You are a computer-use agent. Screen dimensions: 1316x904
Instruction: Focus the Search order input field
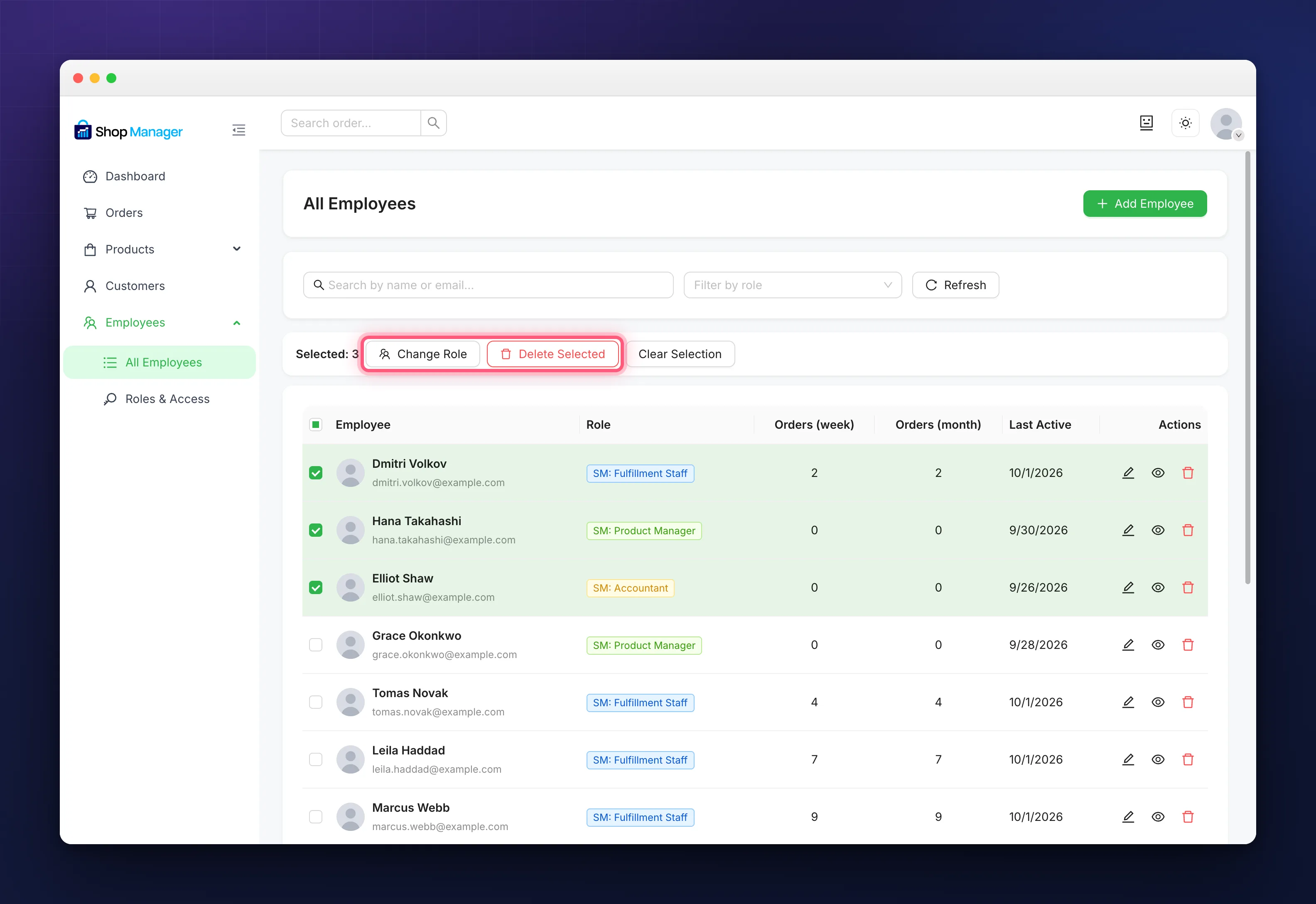[x=351, y=123]
